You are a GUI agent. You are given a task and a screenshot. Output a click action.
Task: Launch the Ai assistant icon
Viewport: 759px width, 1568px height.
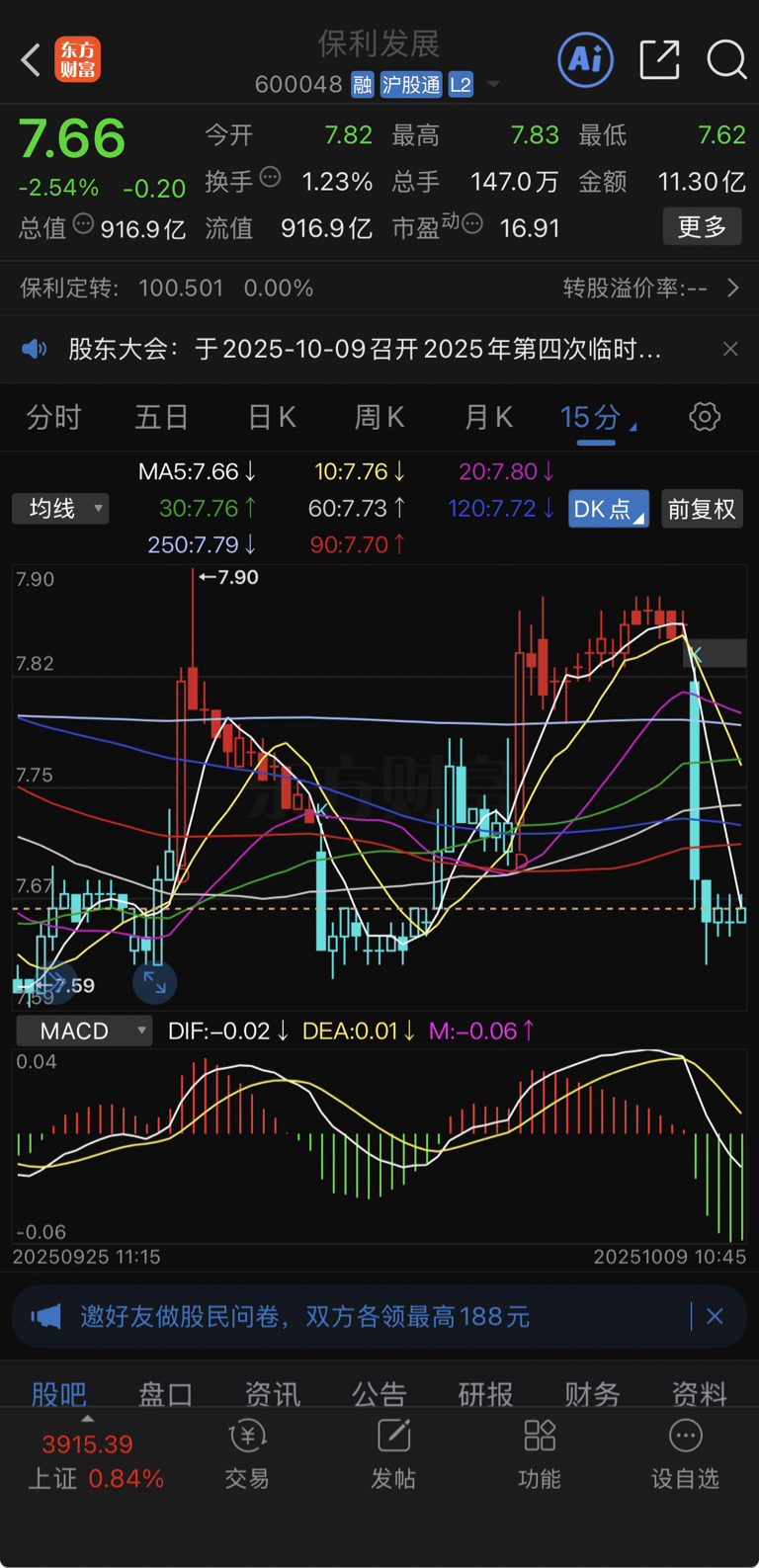pos(586,60)
